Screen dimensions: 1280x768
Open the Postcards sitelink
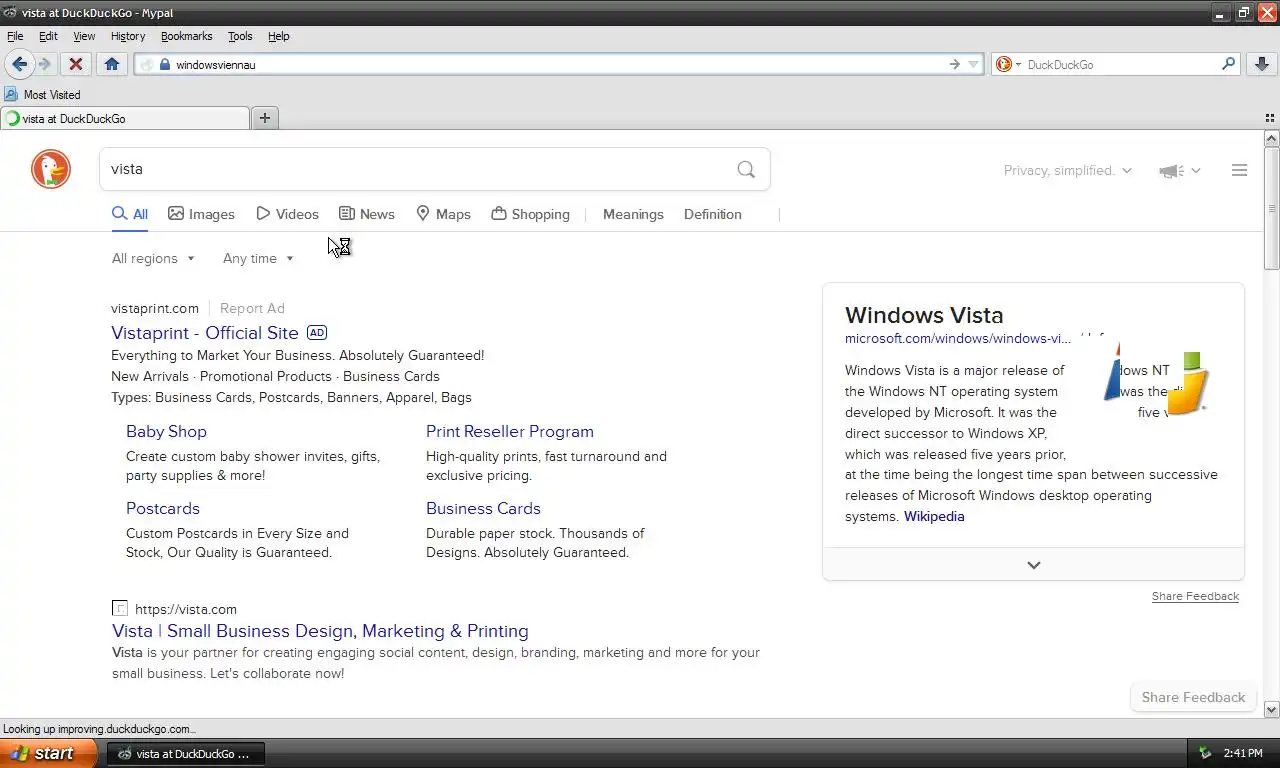pyautogui.click(x=163, y=508)
